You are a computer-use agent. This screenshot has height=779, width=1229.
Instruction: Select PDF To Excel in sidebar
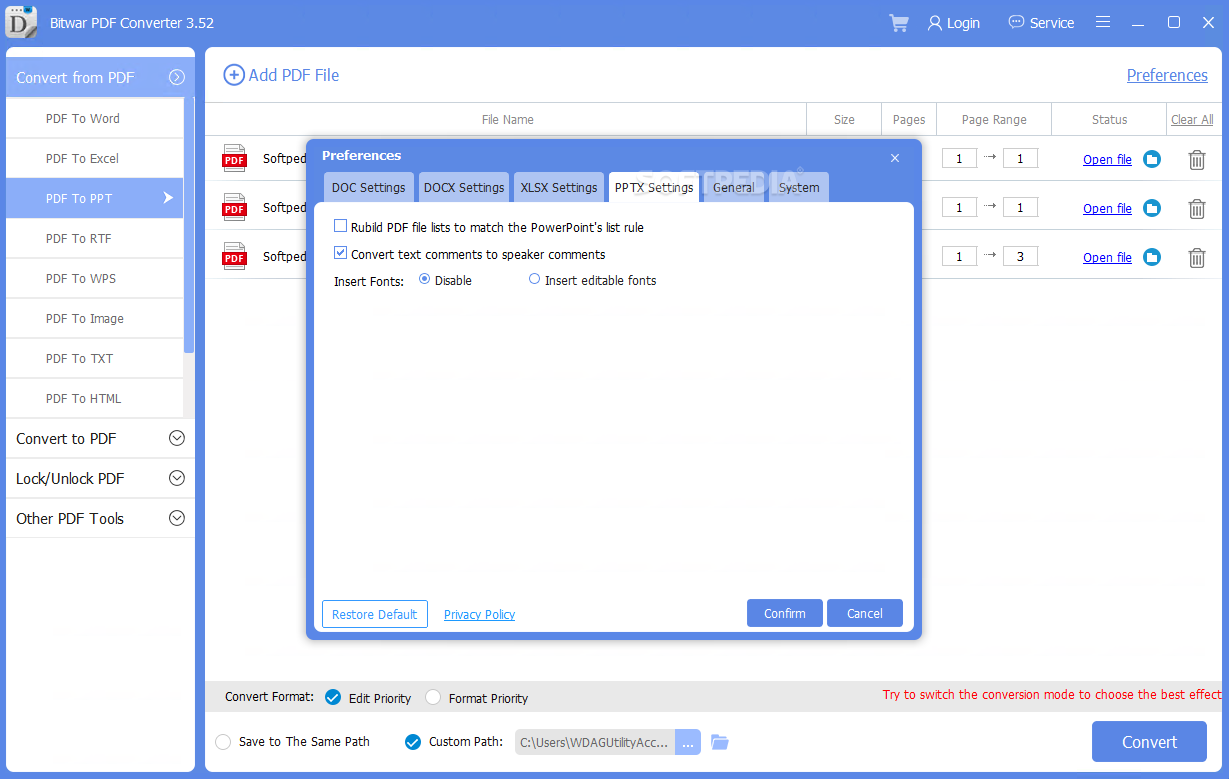coord(95,158)
